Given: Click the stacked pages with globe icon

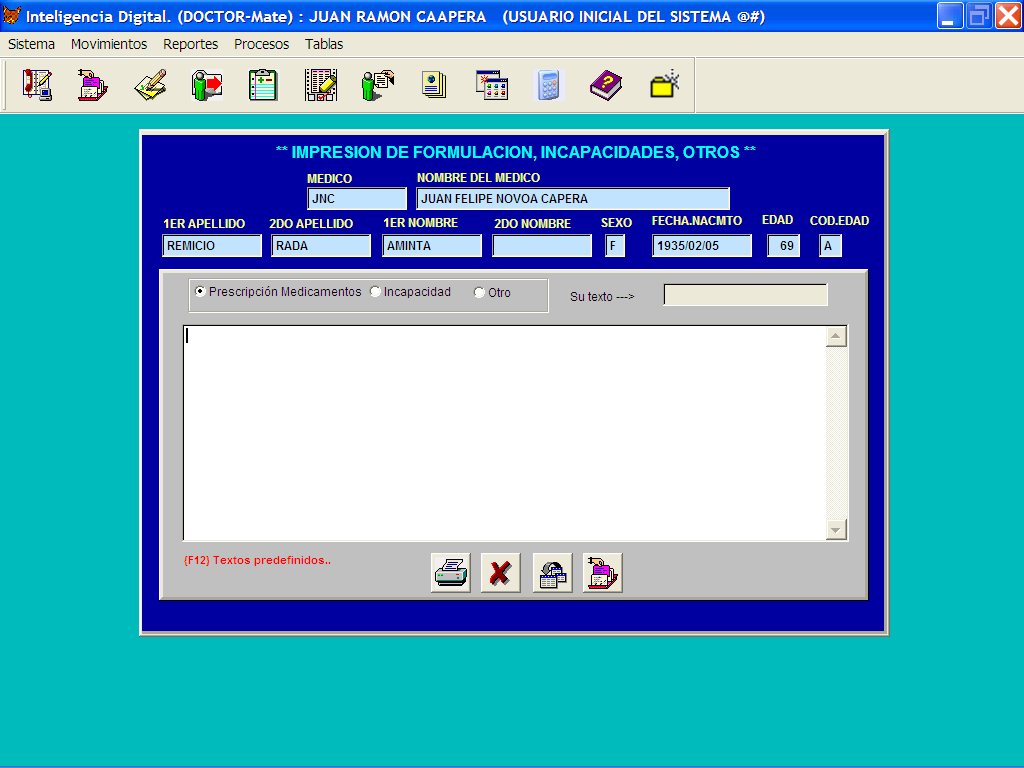Looking at the screenshot, I should click(434, 85).
